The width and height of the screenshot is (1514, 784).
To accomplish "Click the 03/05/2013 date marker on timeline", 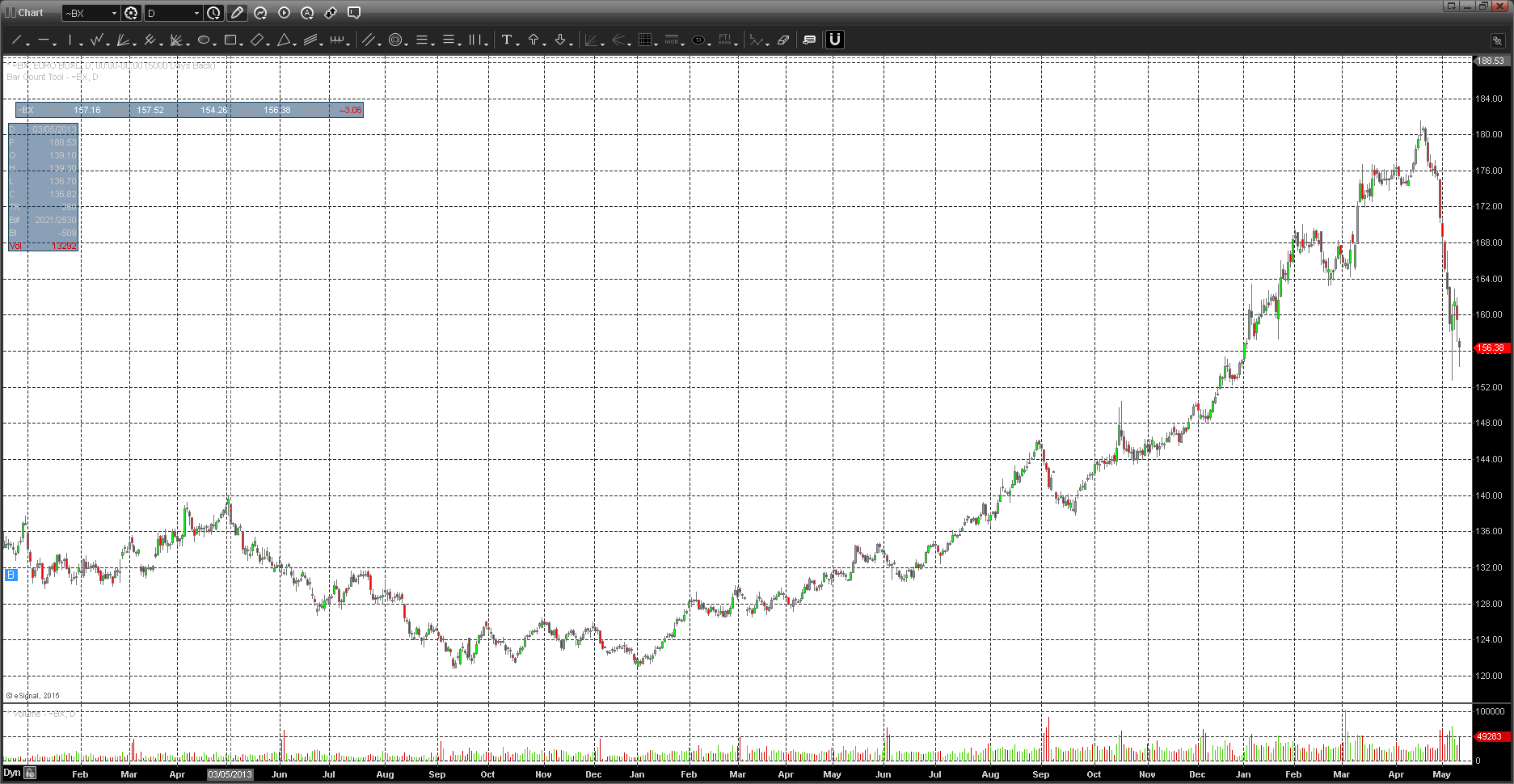I will (x=230, y=774).
